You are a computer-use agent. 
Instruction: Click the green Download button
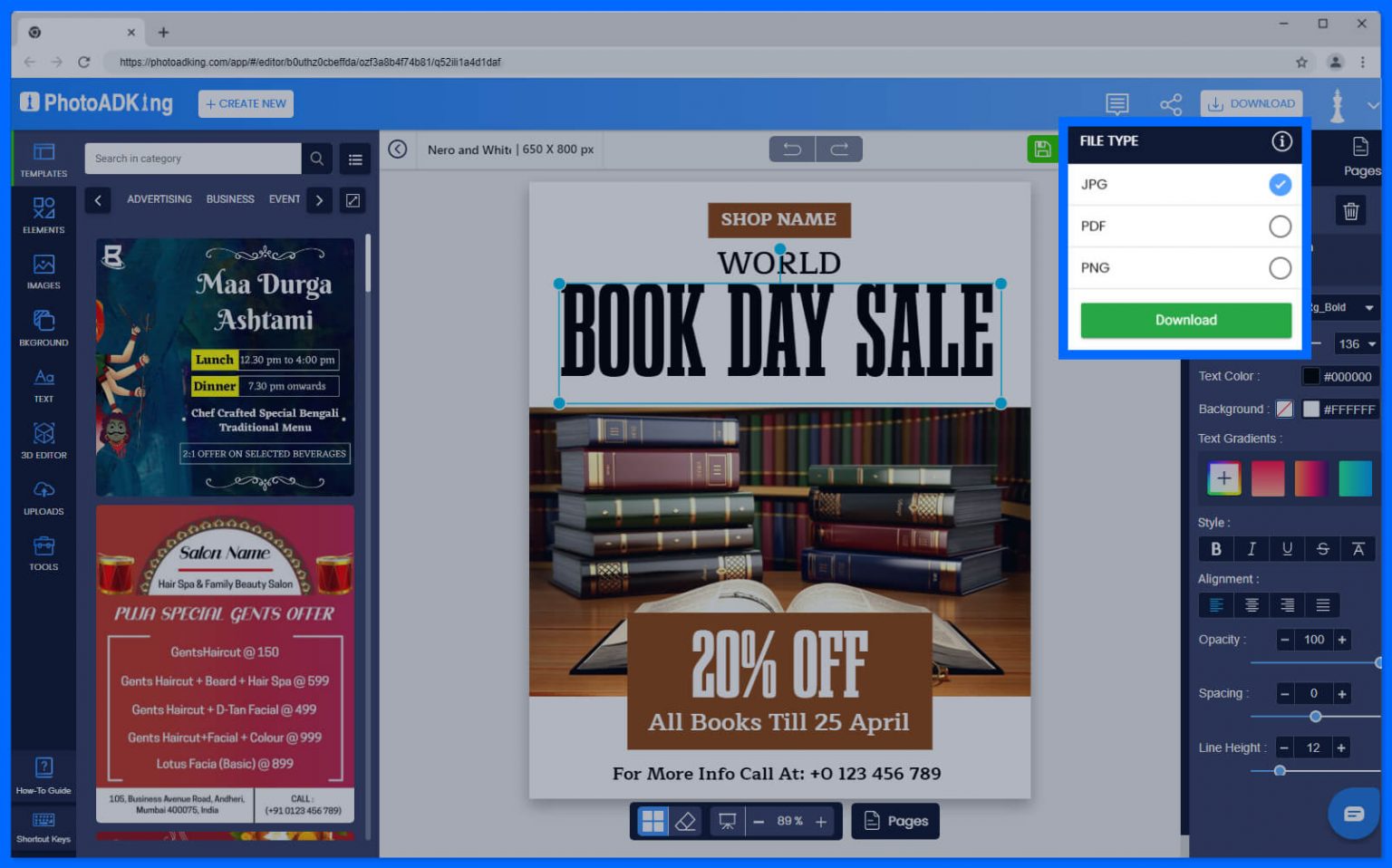tap(1184, 320)
